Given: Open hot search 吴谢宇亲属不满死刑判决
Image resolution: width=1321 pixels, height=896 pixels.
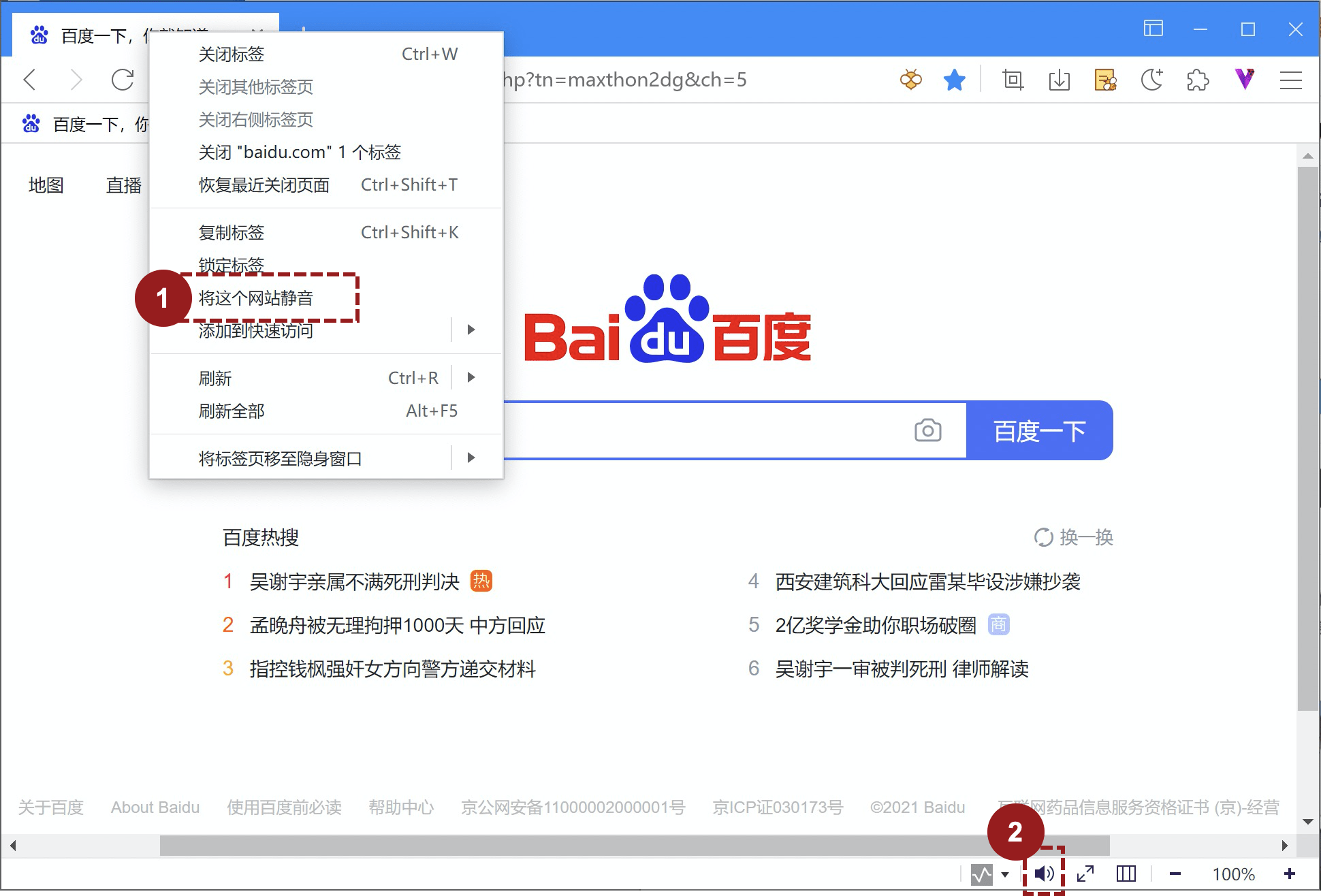Looking at the screenshot, I should [x=355, y=581].
